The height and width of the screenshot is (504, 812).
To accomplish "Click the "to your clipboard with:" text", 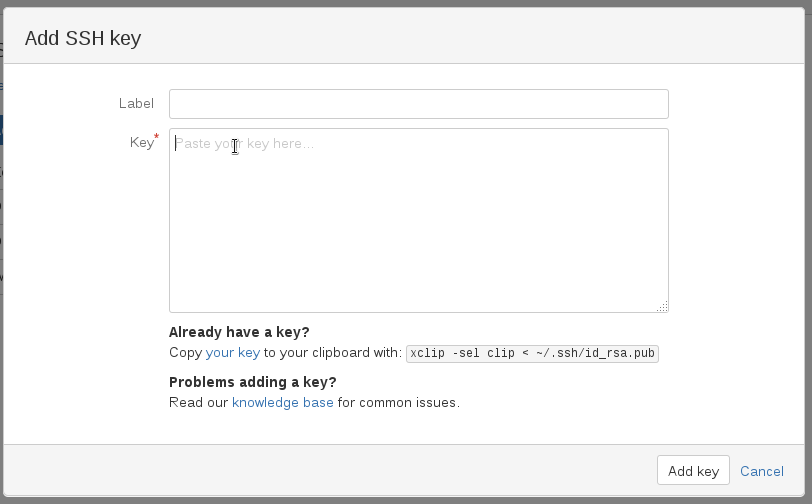I will tap(333, 353).
